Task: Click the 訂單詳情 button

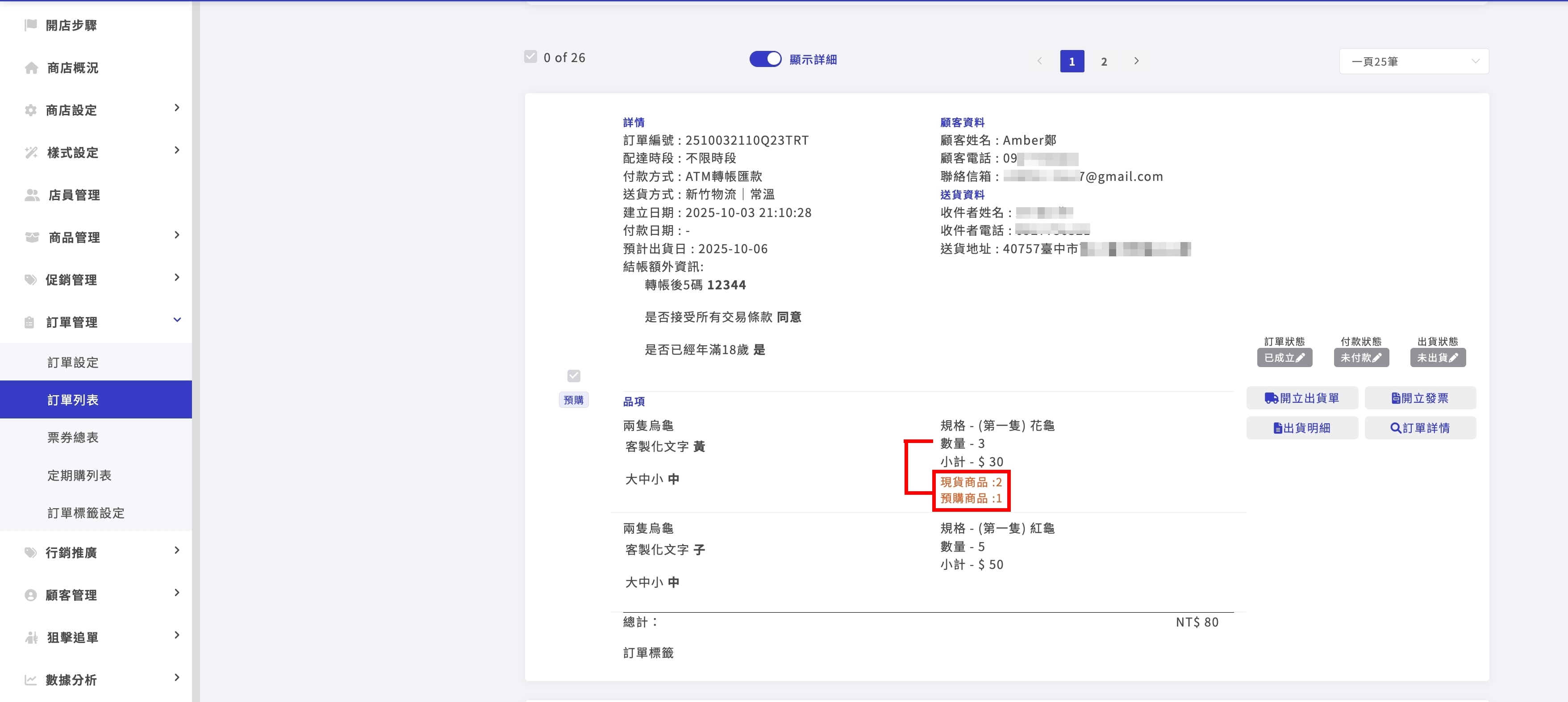Action: 1420,428
